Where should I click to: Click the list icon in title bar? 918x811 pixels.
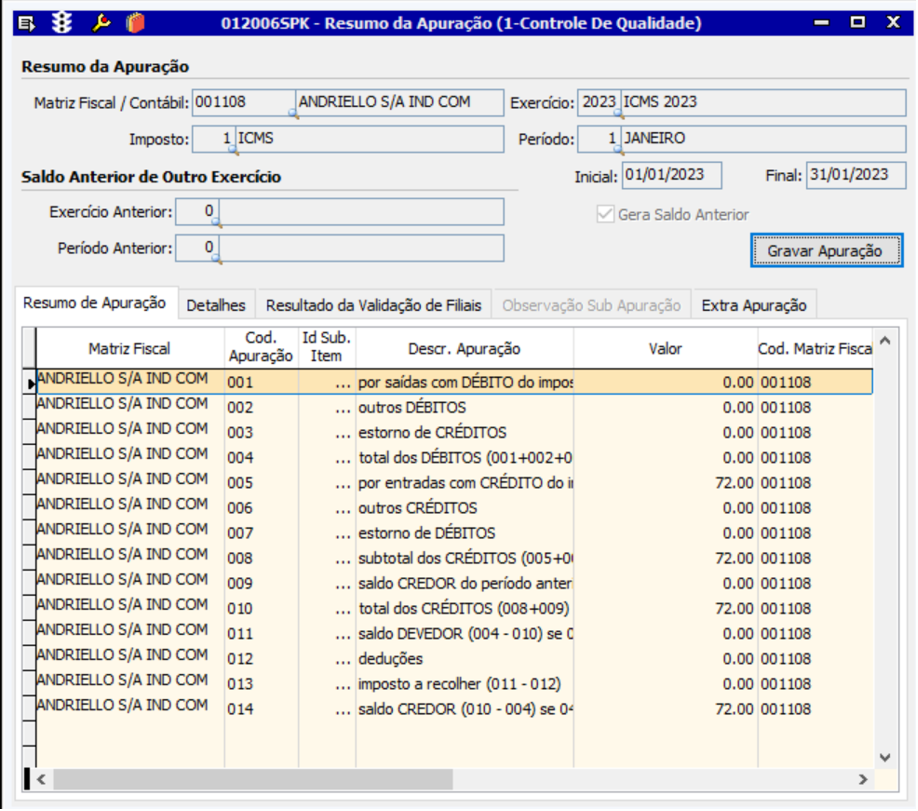27,23
